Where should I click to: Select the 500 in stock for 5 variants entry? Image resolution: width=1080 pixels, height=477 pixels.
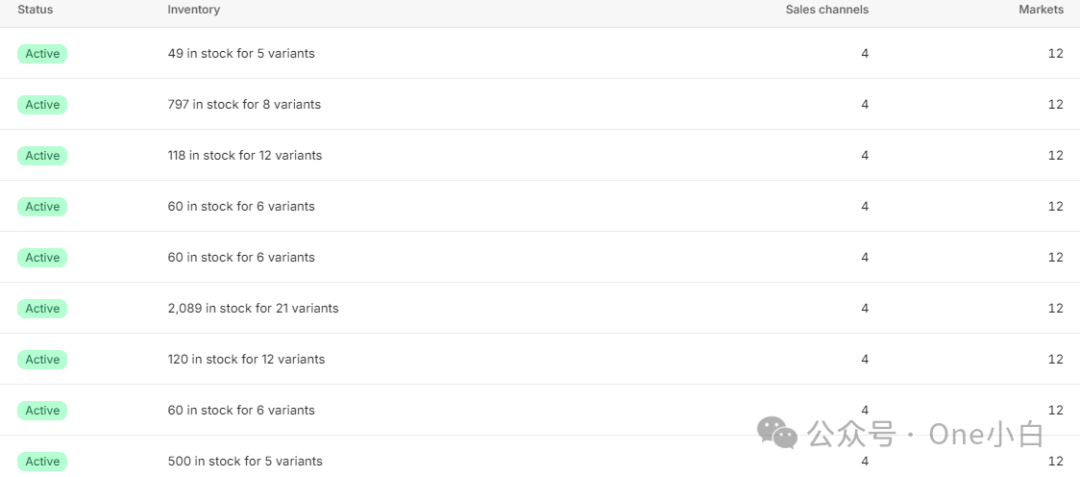[x=245, y=462]
